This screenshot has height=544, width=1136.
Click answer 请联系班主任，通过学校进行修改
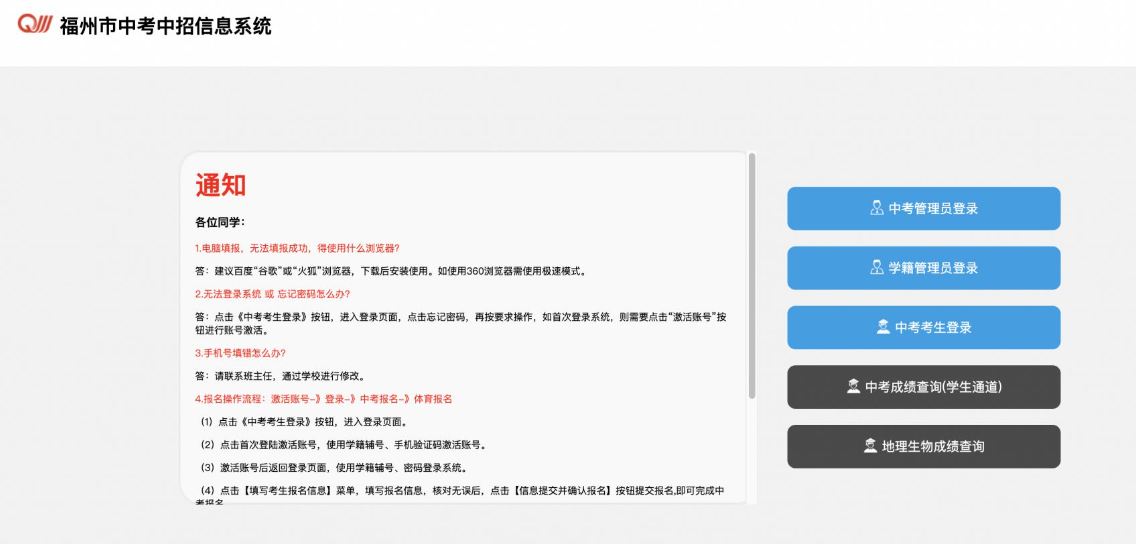point(280,377)
